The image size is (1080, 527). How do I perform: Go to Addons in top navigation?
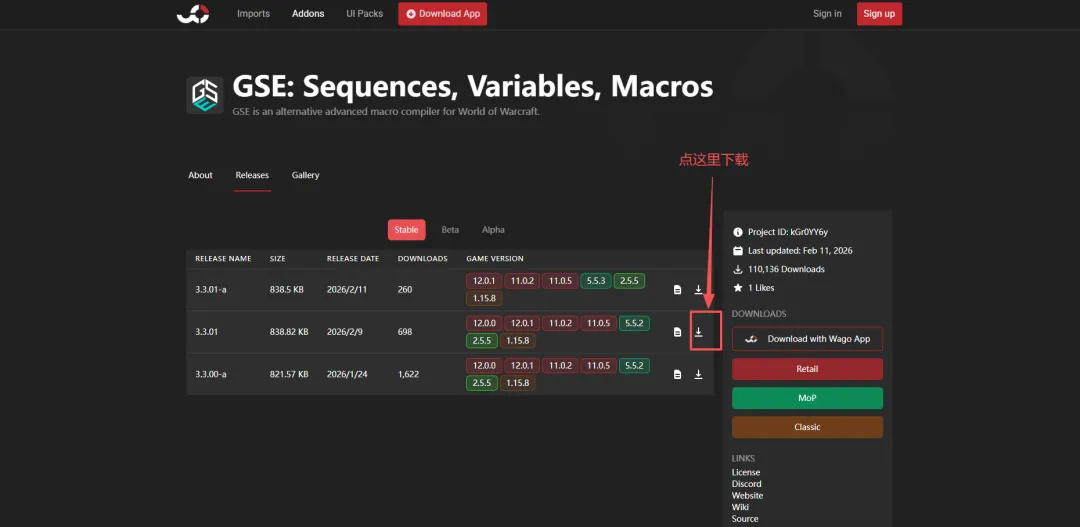click(x=308, y=14)
